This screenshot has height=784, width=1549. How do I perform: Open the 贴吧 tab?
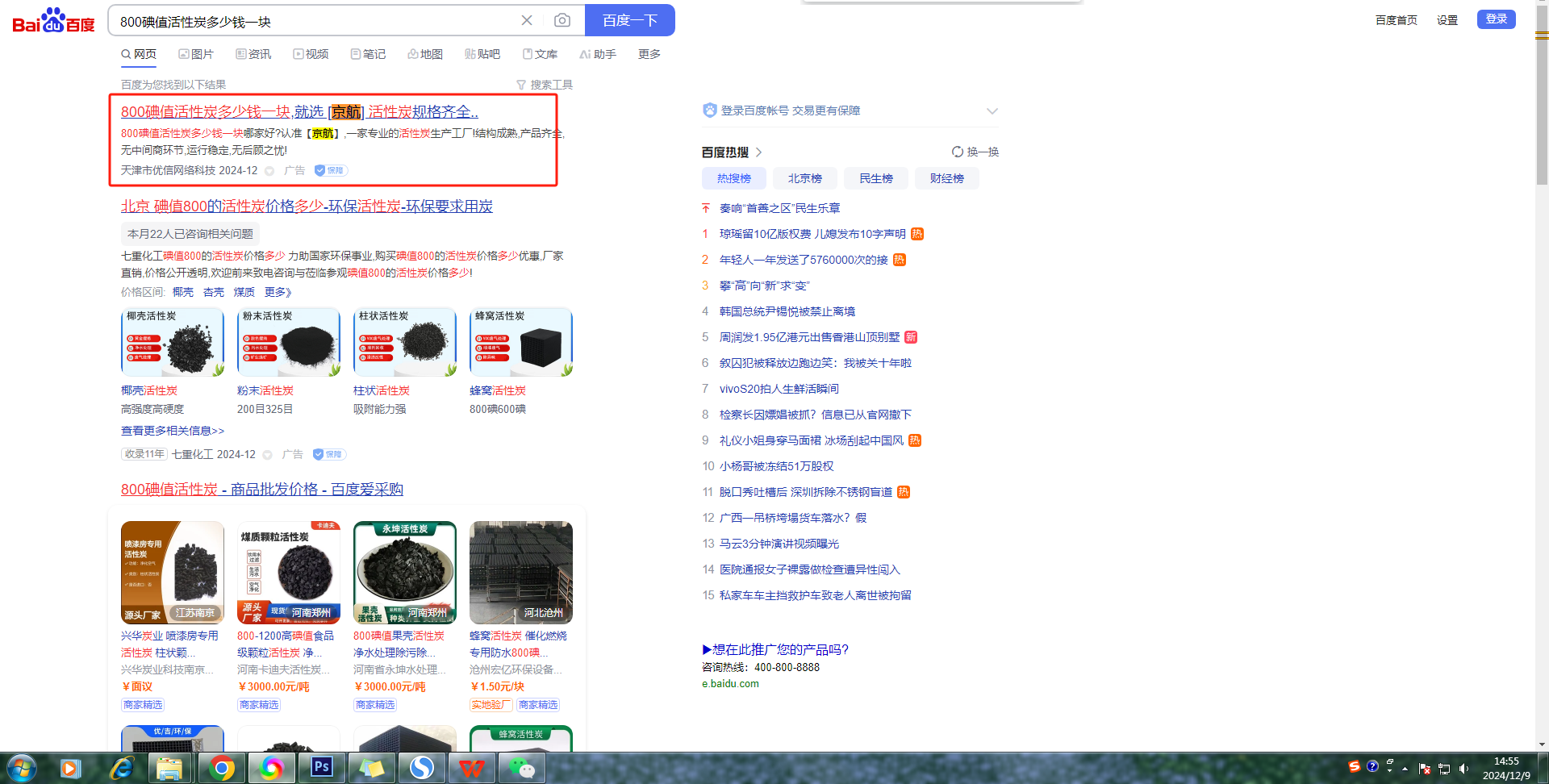tap(482, 54)
